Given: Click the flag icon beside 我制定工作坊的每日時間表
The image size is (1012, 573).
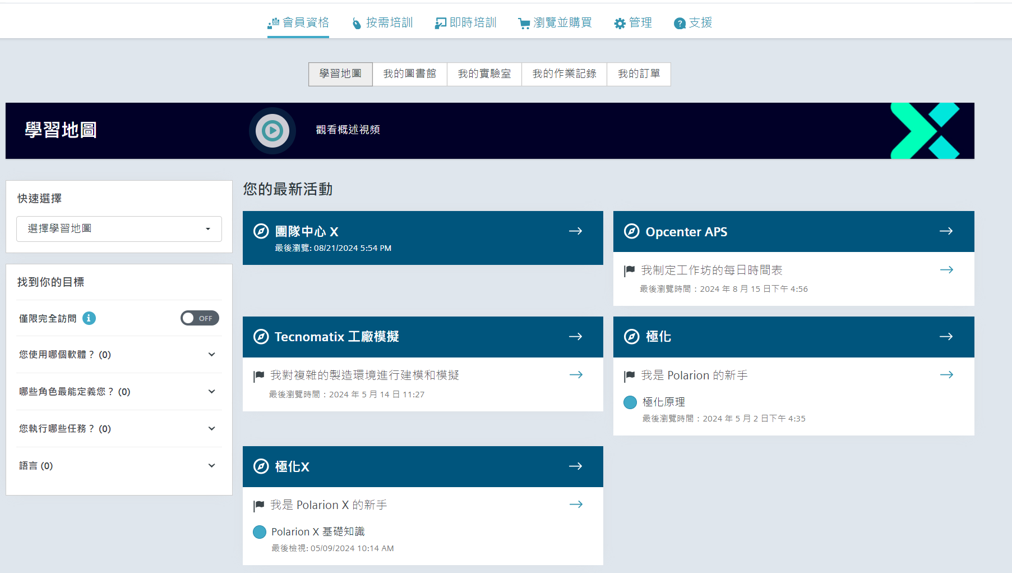Looking at the screenshot, I should [629, 271].
